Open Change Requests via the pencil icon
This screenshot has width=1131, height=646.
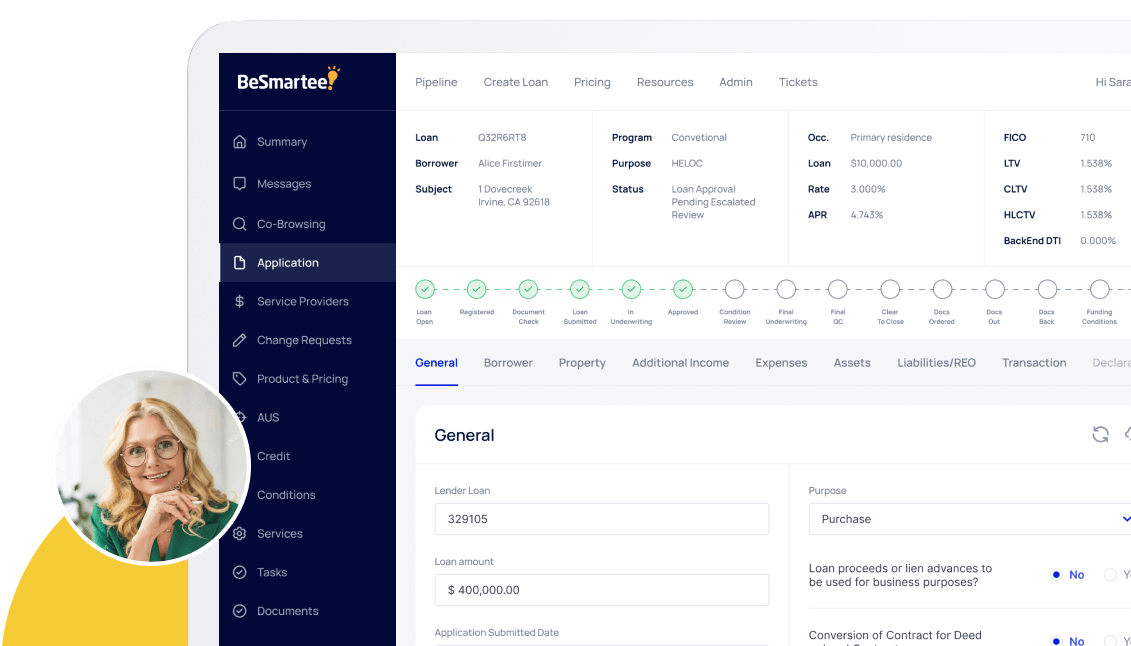[x=239, y=340]
